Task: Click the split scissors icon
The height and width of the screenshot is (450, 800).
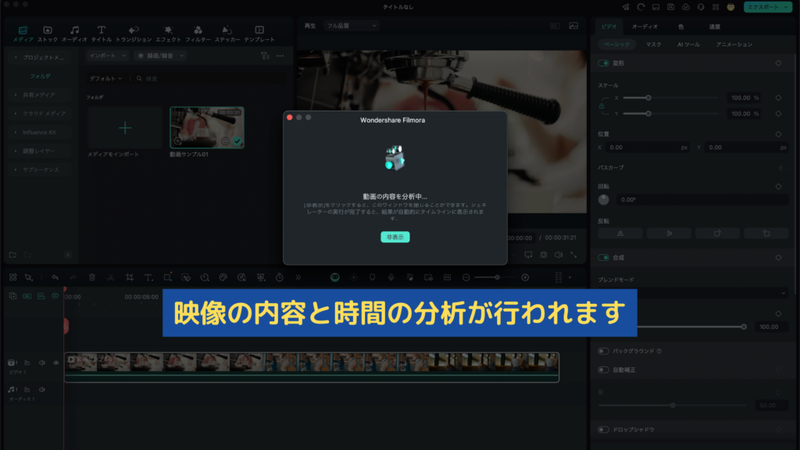Action: (111, 278)
